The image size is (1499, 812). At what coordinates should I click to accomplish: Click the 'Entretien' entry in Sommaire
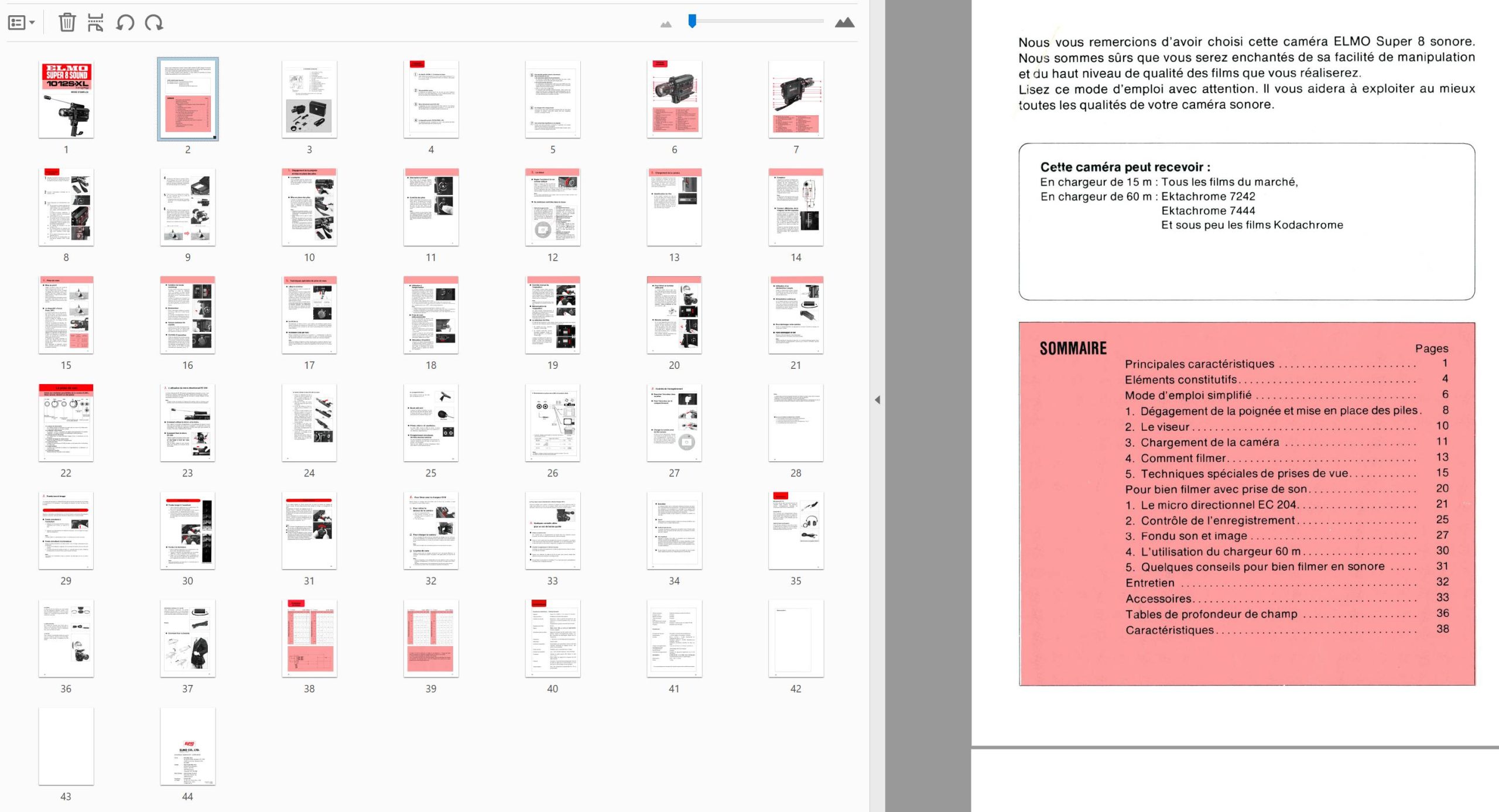(1149, 583)
